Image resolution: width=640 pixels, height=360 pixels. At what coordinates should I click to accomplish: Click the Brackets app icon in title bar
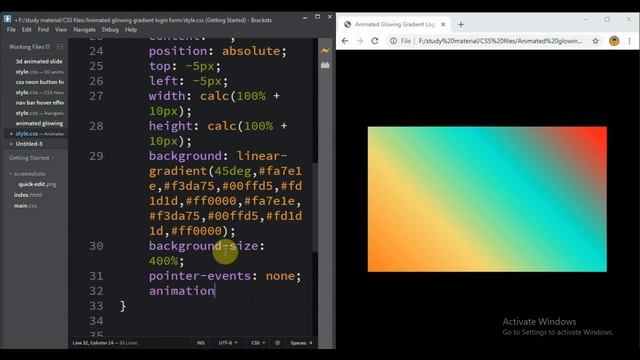click(7, 19)
